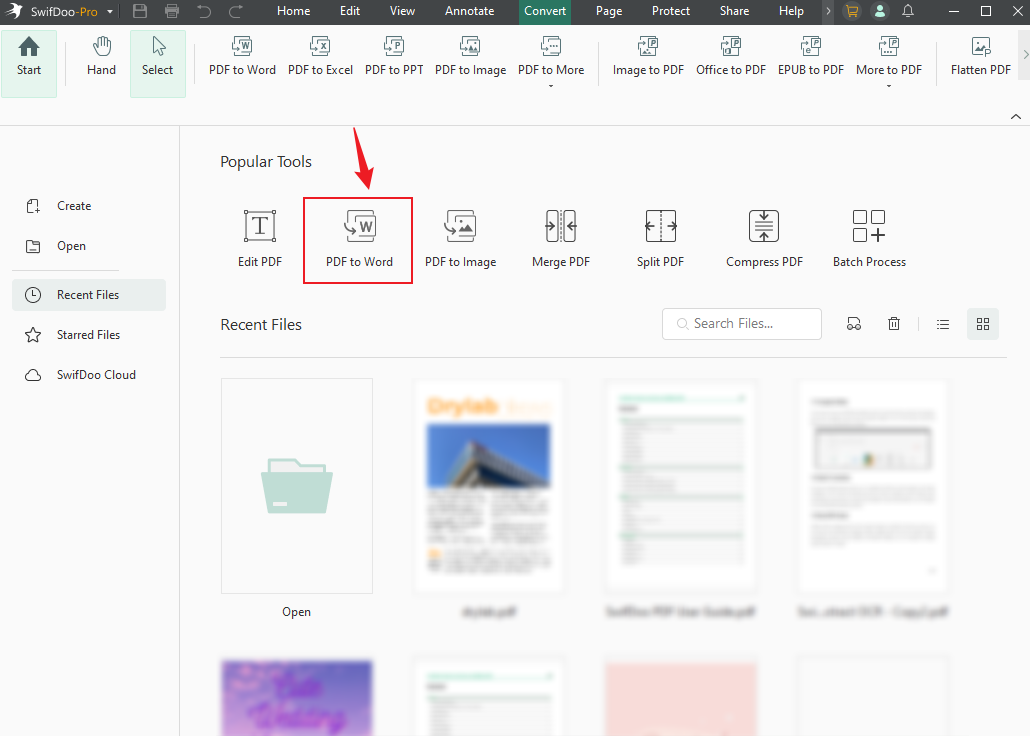The width and height of the screenshot is (1030, 736).
Task: Click Split PDF popular tool
Action: click(x=660, y=239)
